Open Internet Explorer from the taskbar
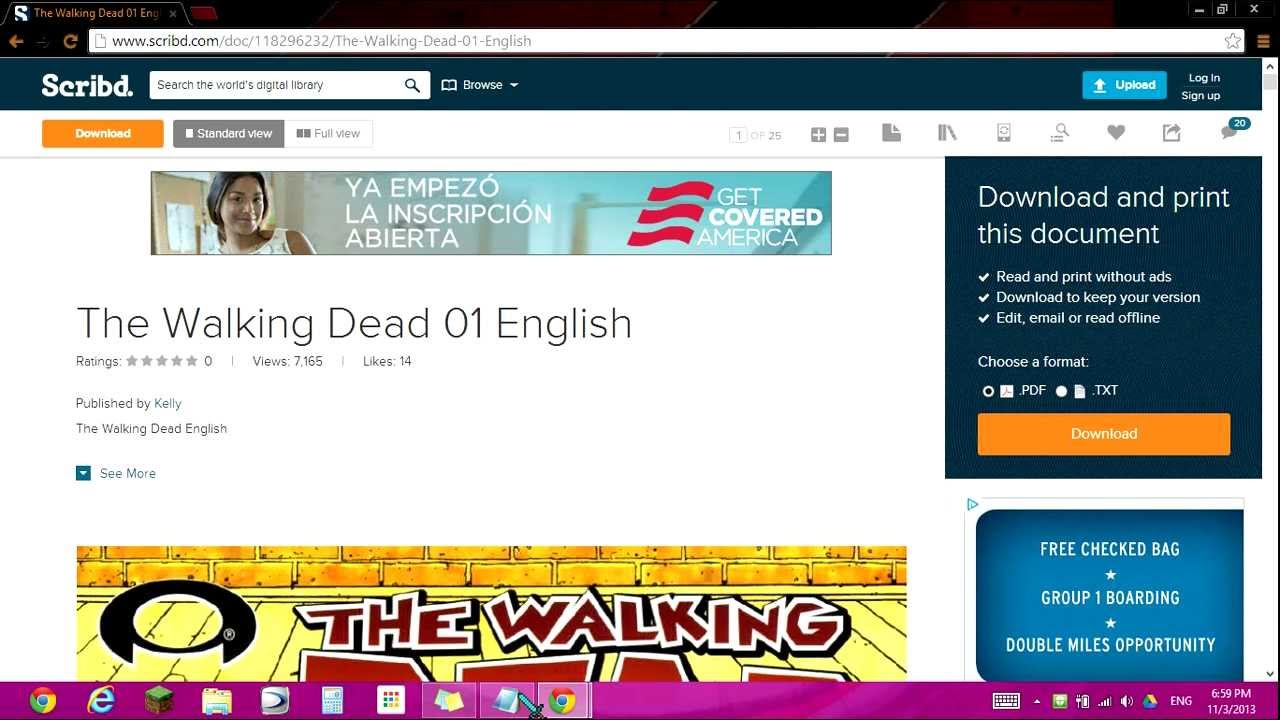This screenshot has width=1280, height=720. pyautogui.click(x=101, y=701)
